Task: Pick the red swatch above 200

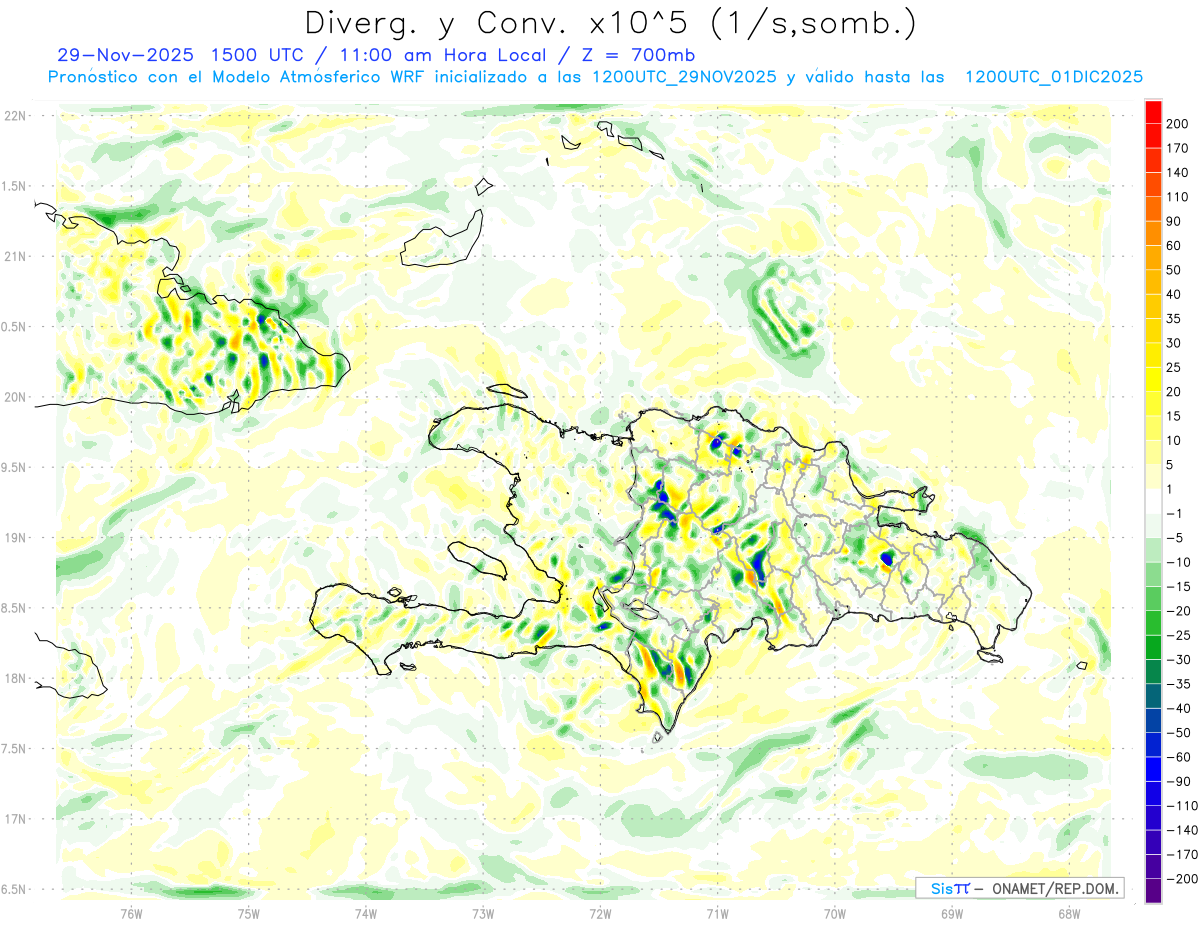Action: (x=1153, y=112)
